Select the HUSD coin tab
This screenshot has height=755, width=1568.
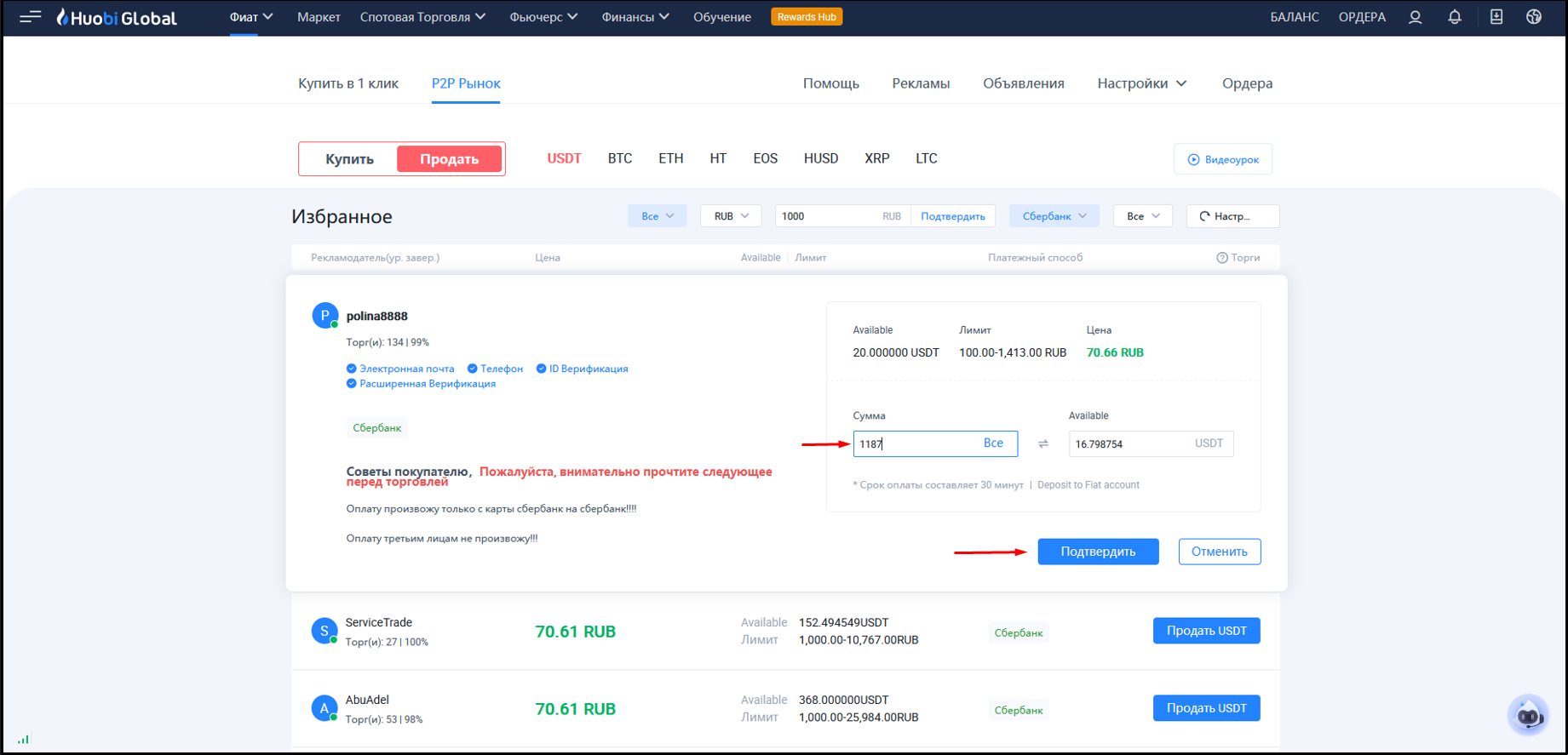pyautogui.click(x=821, y=158)
